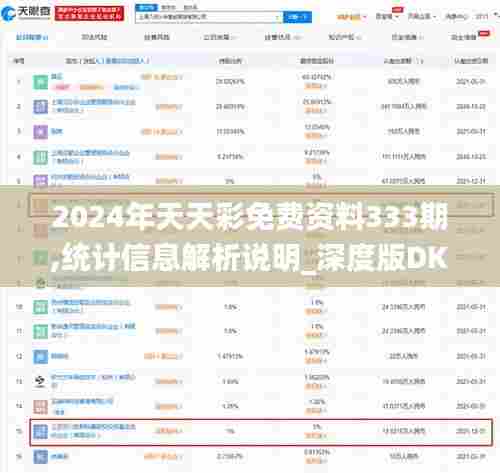Click the pink tag under shareholder 1's name
500x473 pixels.
coord(61,87)
